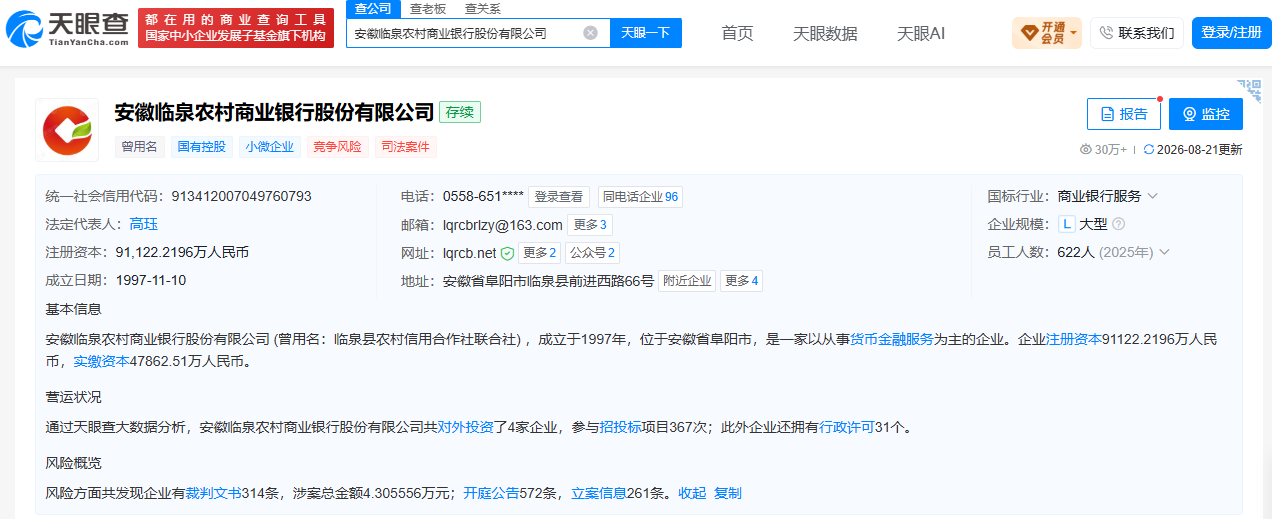This screenshot has width=1272, height=519.
Task: Click the 司法案件 tag
Action: [x=405, y=147]
